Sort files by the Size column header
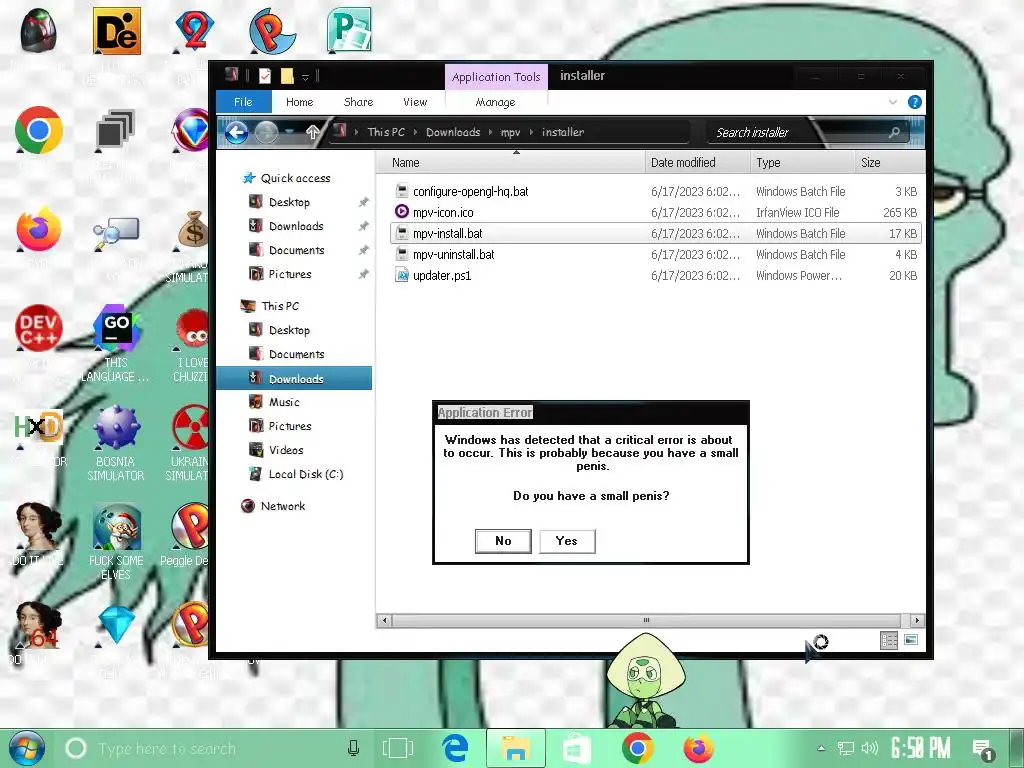This screenshot has height=768, width=1024. point(889,163)
